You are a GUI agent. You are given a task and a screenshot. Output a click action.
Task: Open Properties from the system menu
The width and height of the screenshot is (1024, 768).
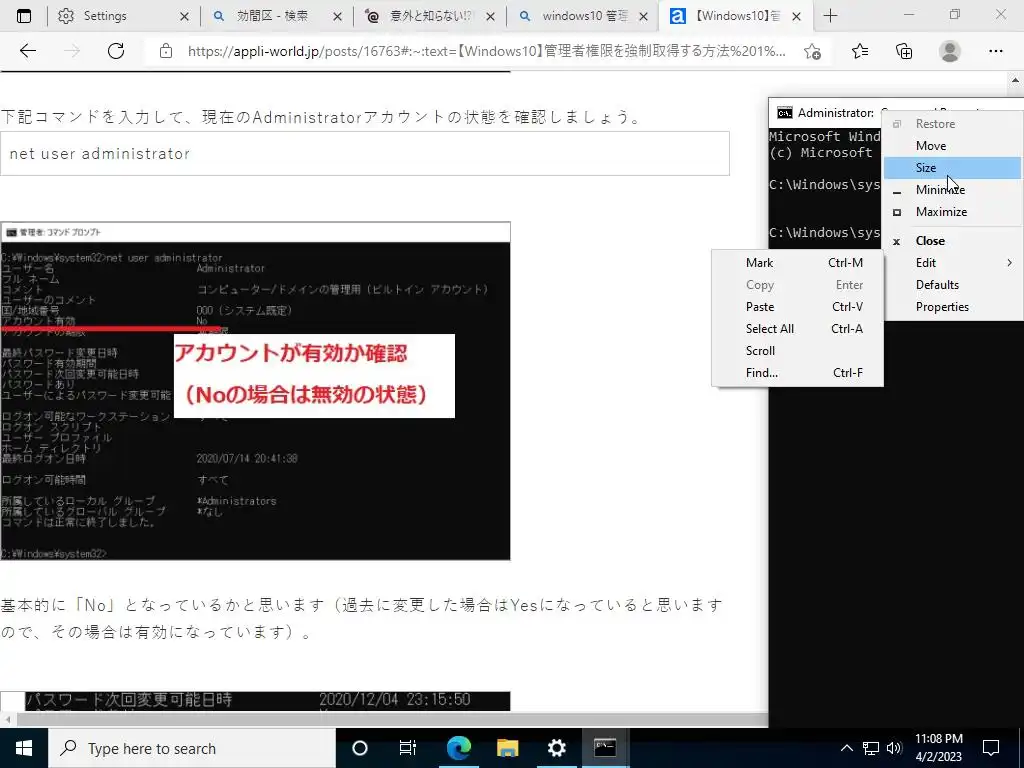(x=952, y=306)
